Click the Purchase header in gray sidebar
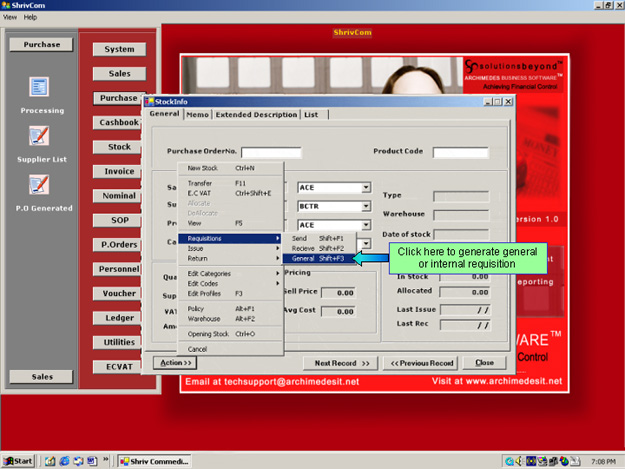The height and width of the screenshot is (469, 625). click(x=41, y=44)
